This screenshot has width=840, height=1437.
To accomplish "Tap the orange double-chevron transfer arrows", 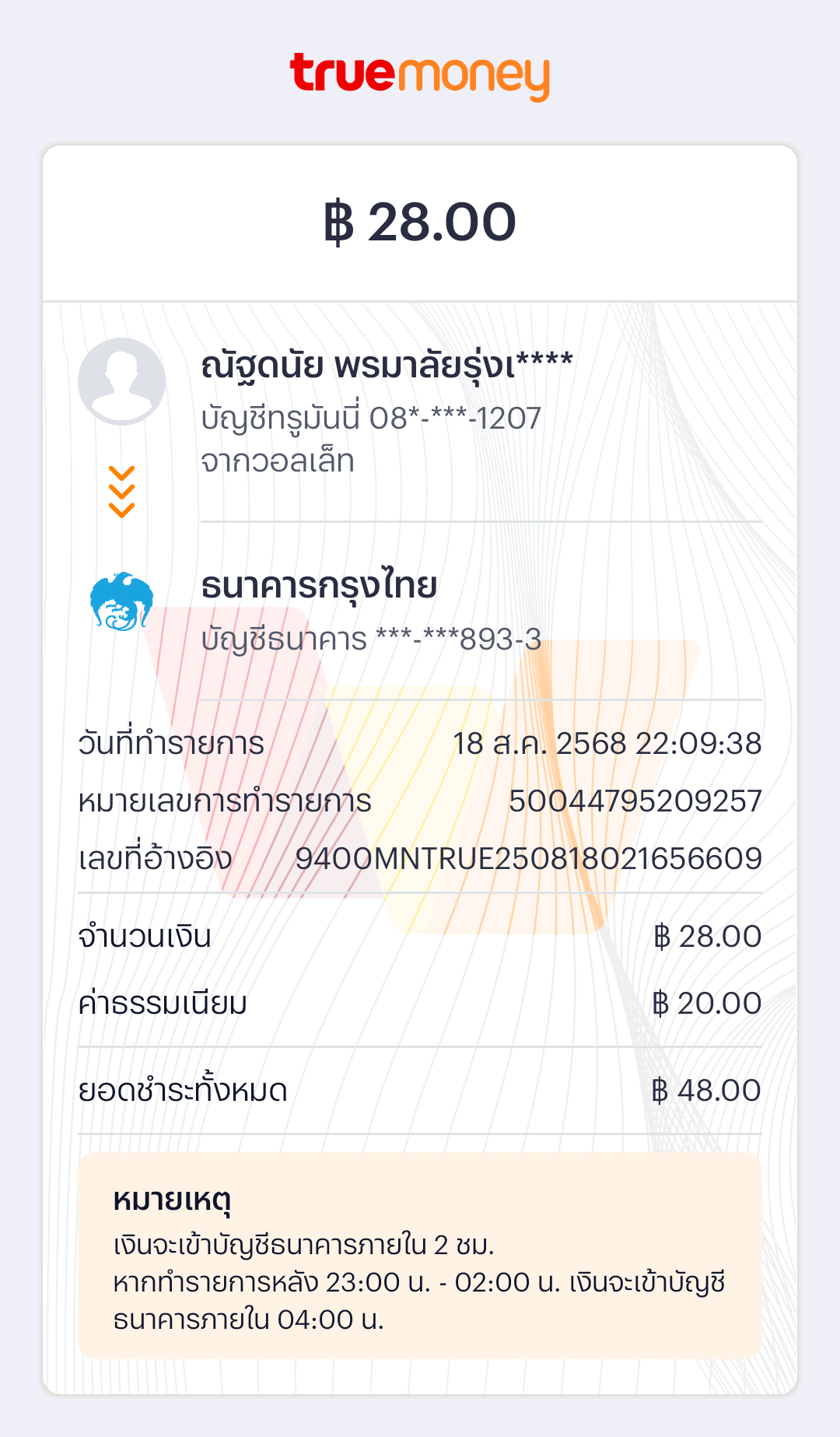I will [122, 492].
